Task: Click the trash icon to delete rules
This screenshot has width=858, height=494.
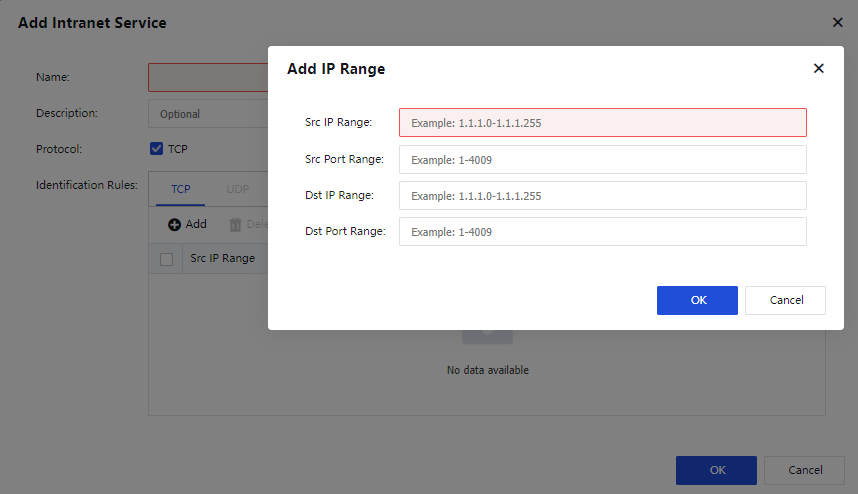Action: point(236,225)
